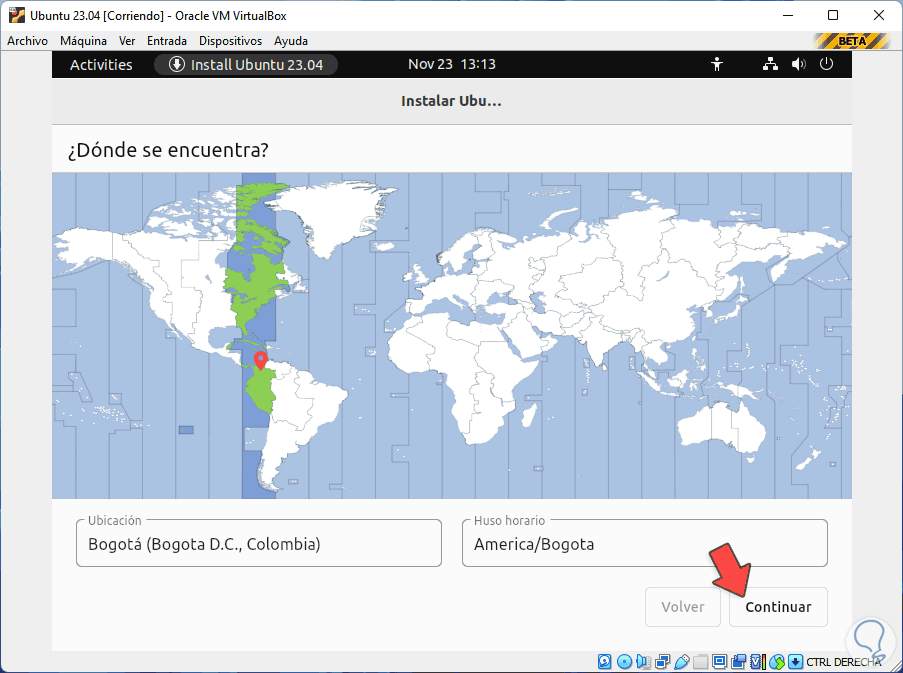Viewport: 903px width, 673px height.
Task: Click the Volver button
Action: [x=682, y=607]
